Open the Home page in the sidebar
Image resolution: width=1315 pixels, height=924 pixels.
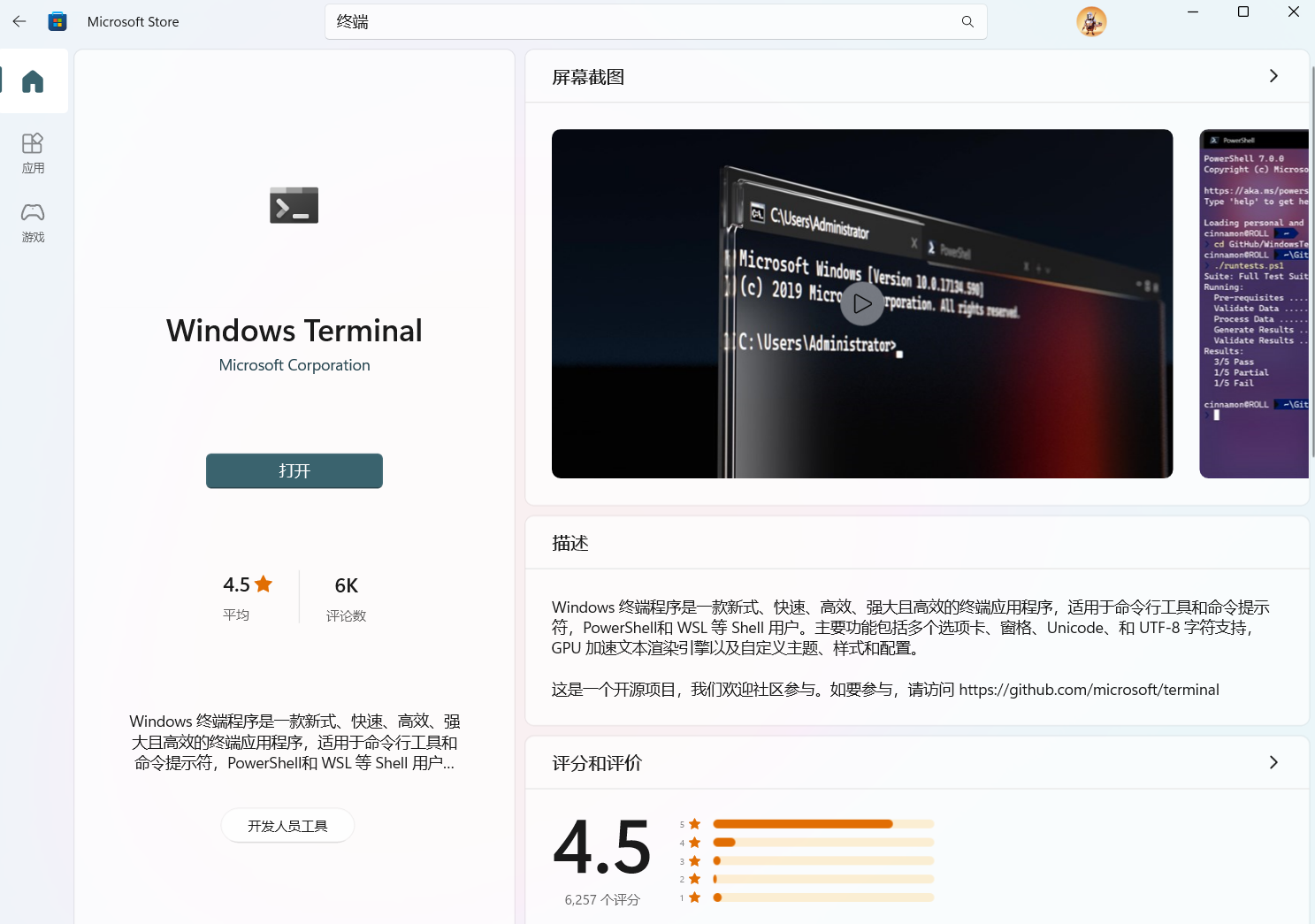33,81
